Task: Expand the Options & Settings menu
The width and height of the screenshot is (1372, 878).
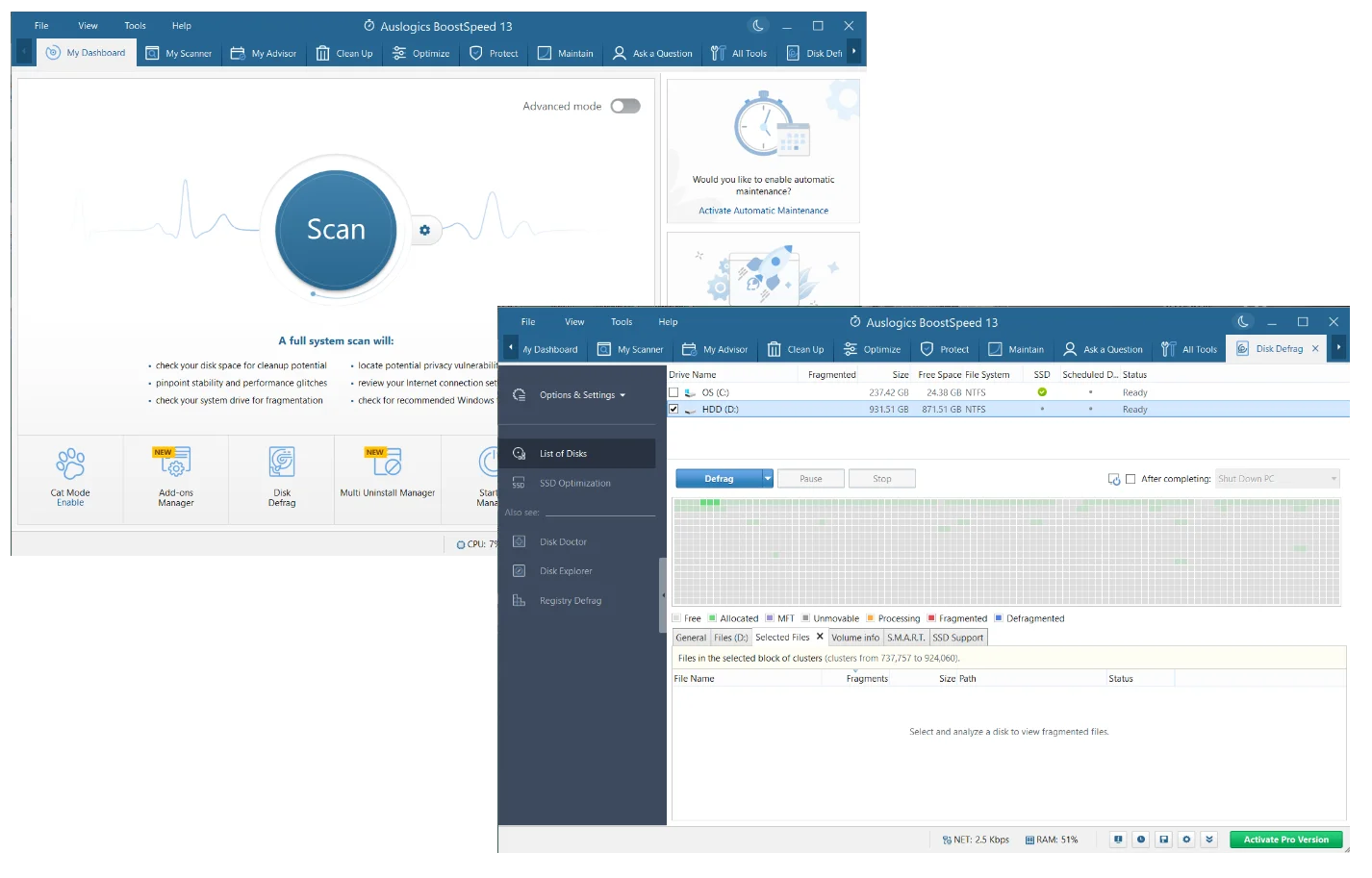Action: coord(582,395)
